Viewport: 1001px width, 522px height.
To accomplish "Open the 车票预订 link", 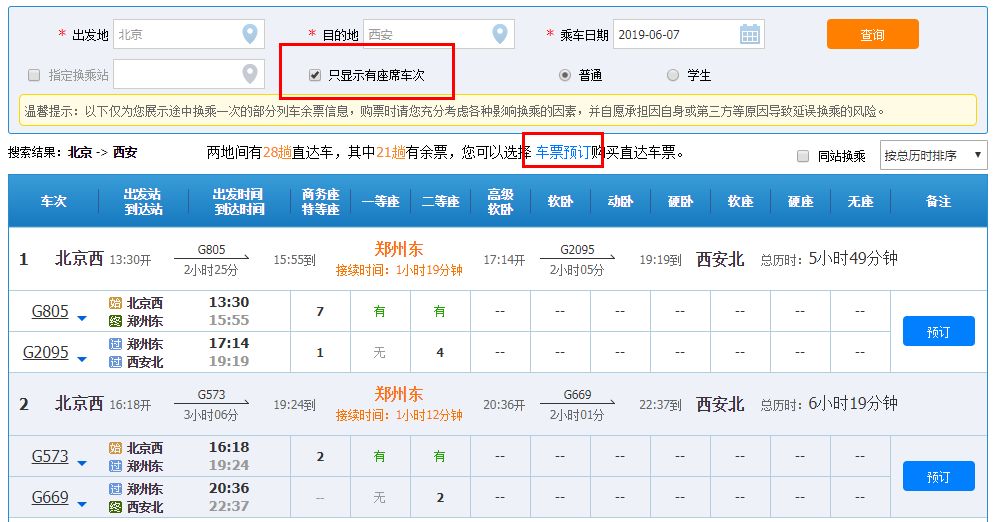I will click(563, 153).
